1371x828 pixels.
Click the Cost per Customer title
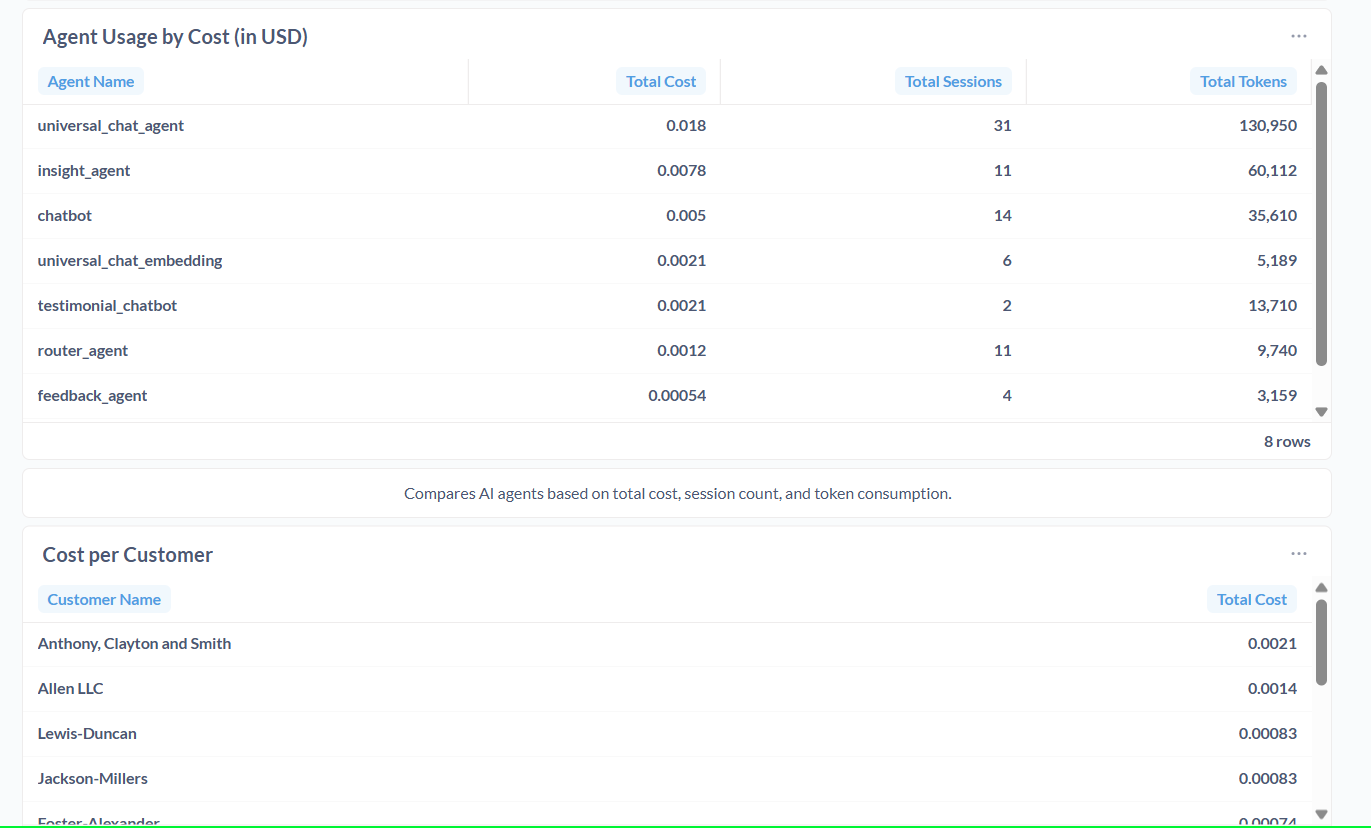pyautogui.click(x=128, y=555)
